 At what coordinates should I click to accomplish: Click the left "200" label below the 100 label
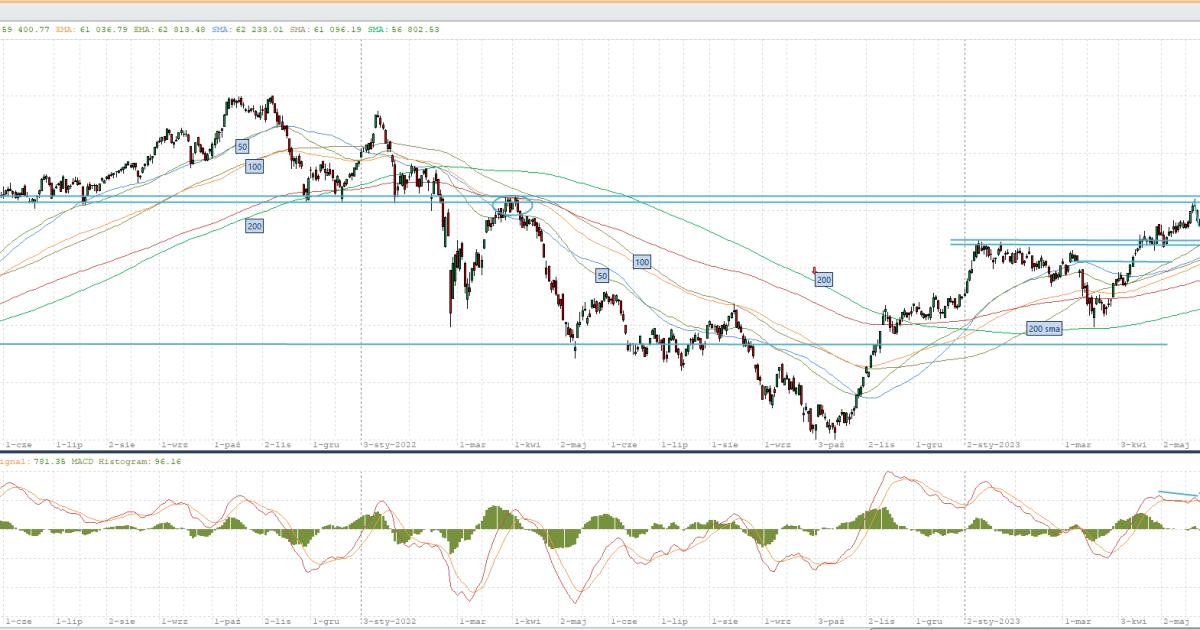255,227
